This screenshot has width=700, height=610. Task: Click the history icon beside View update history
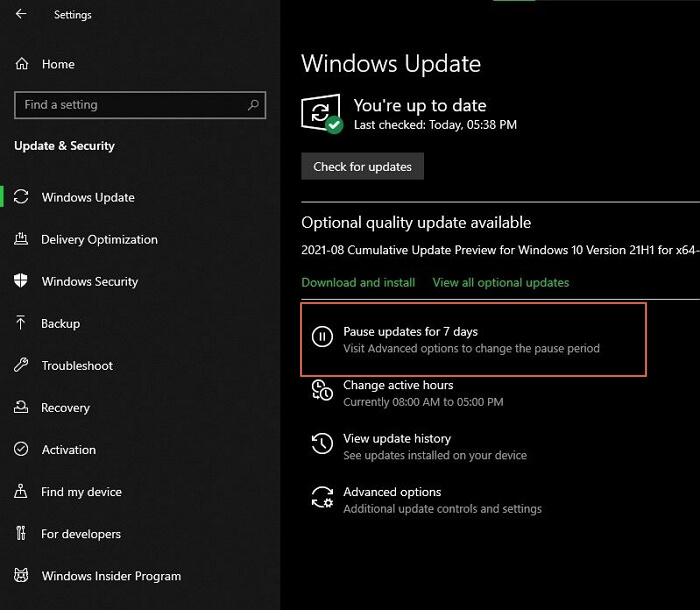click(322, 443)
